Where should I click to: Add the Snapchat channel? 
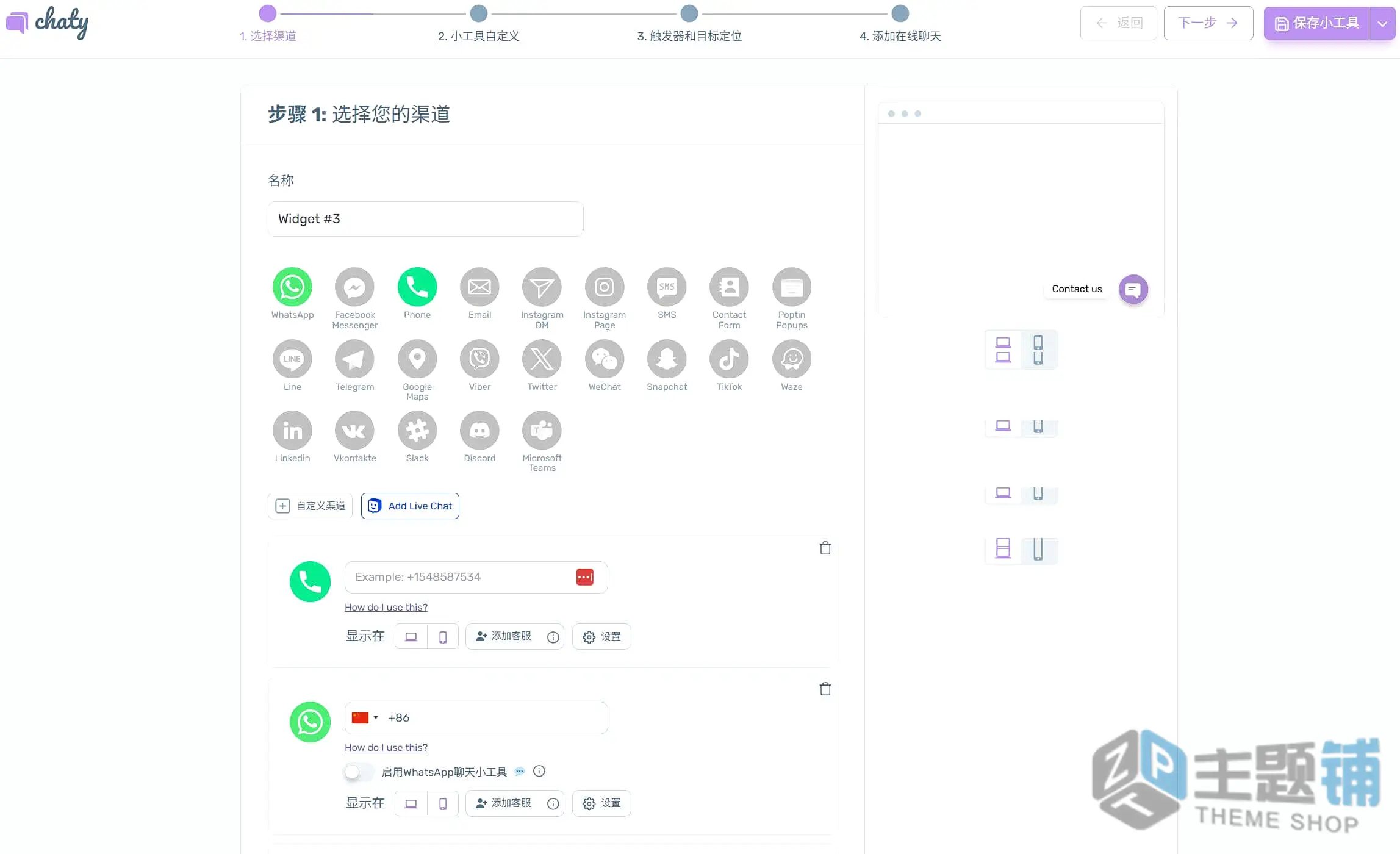[x=667, y=359]
